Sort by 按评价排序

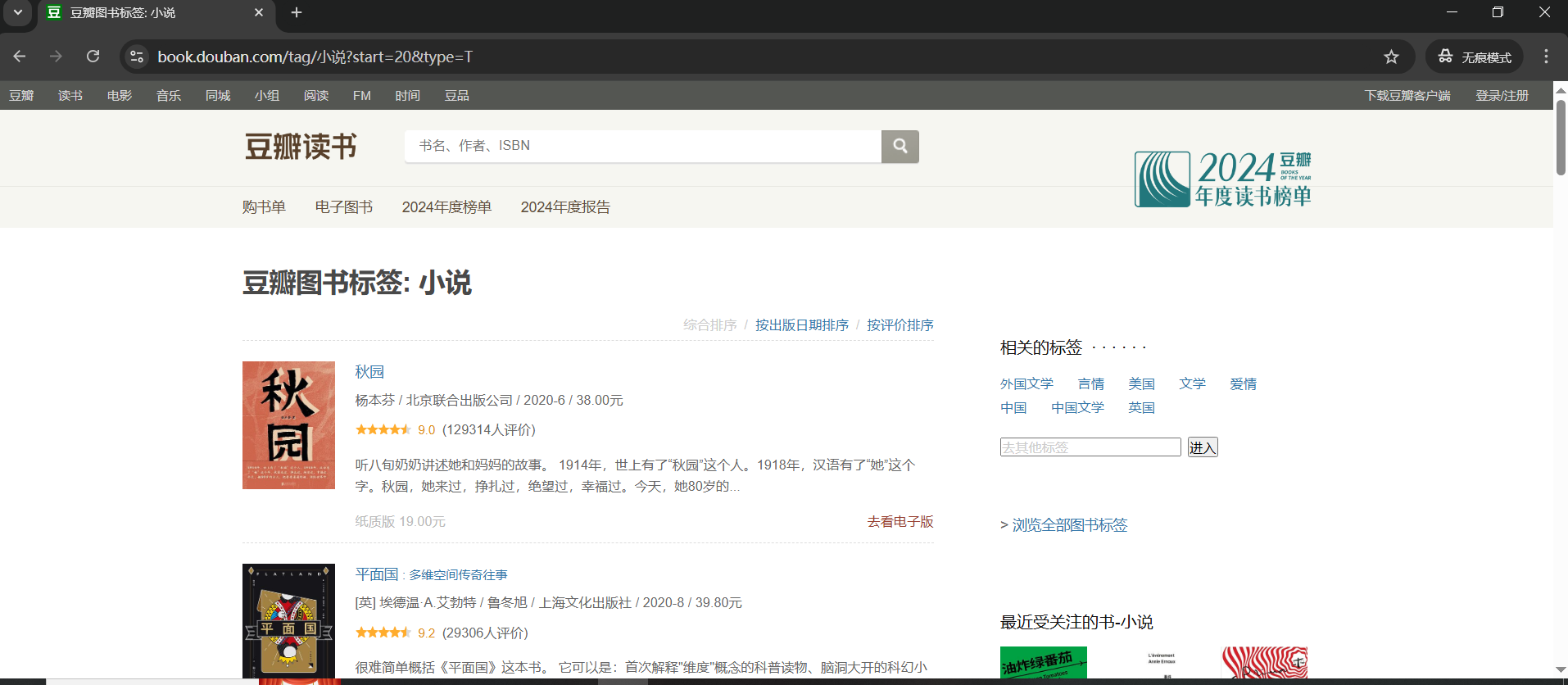900,325
